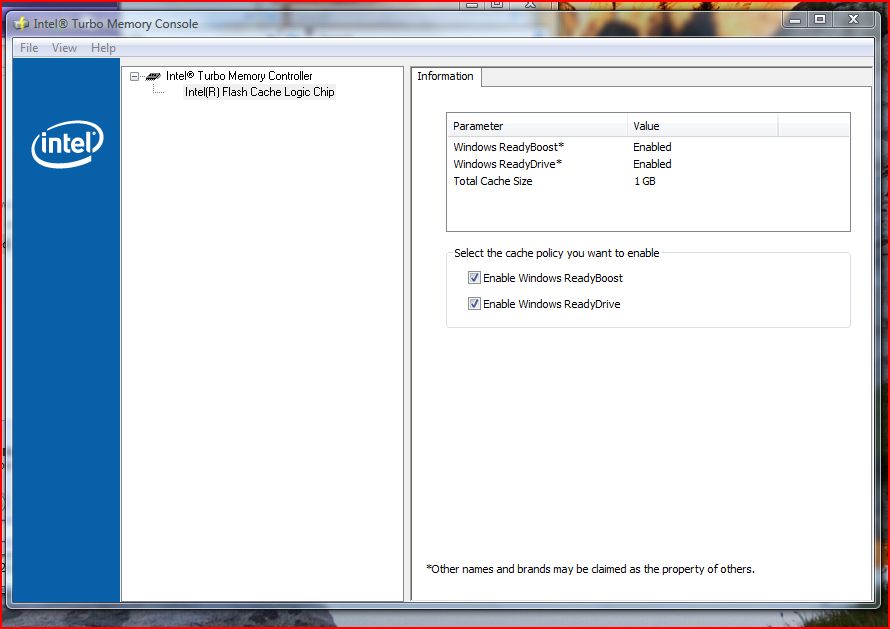Click the Enabled value for ReadyDrive
This screenshot has height=629, width=890.
click(x=652, y=164)
